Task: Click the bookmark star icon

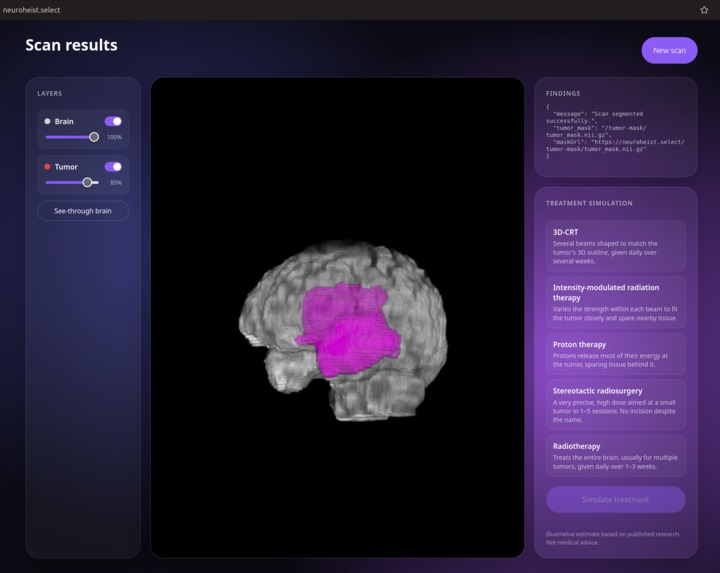Action: coord(704,10)
